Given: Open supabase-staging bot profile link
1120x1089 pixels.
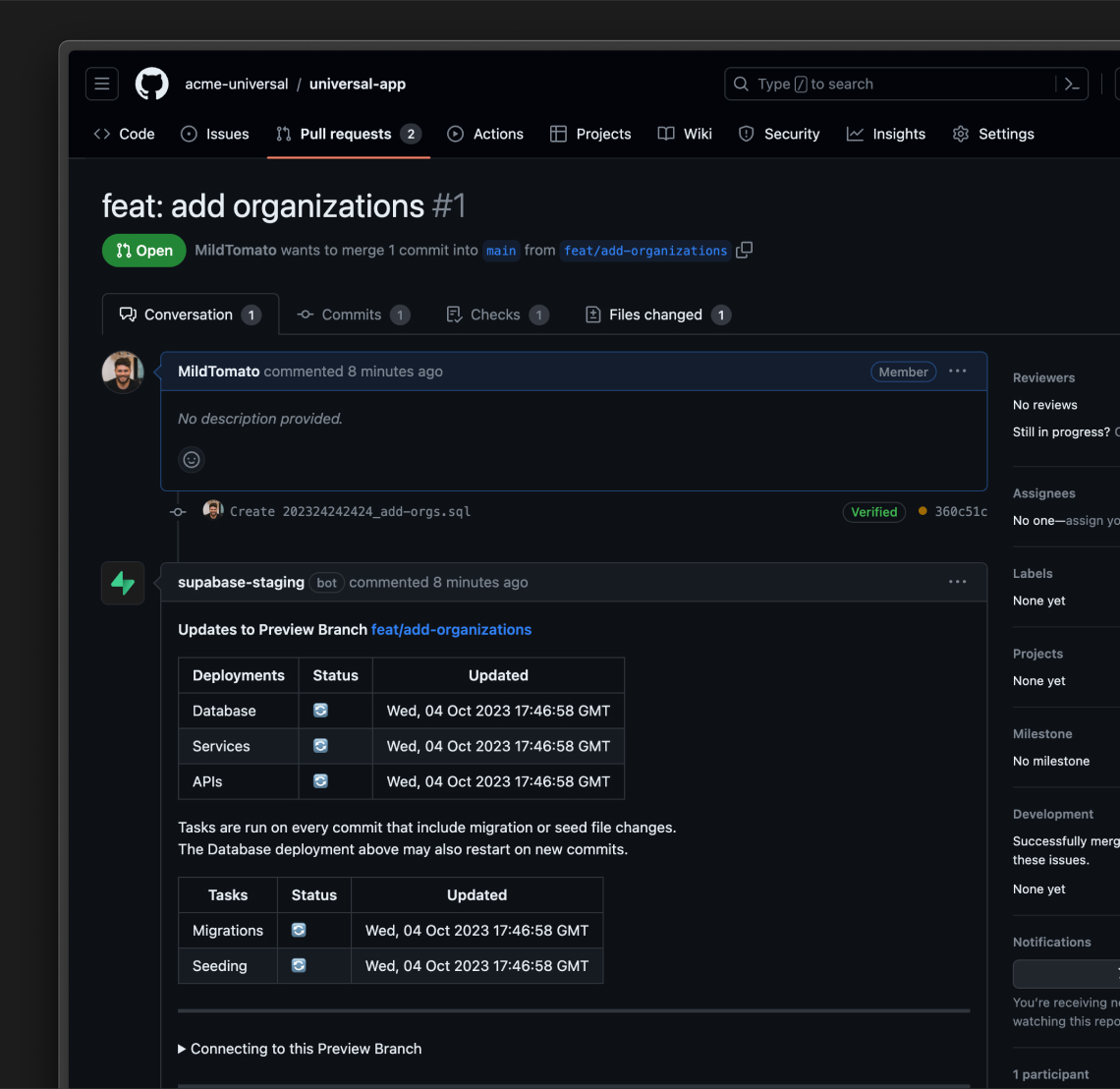Looking at the screenshot, I should click(241, 582).
